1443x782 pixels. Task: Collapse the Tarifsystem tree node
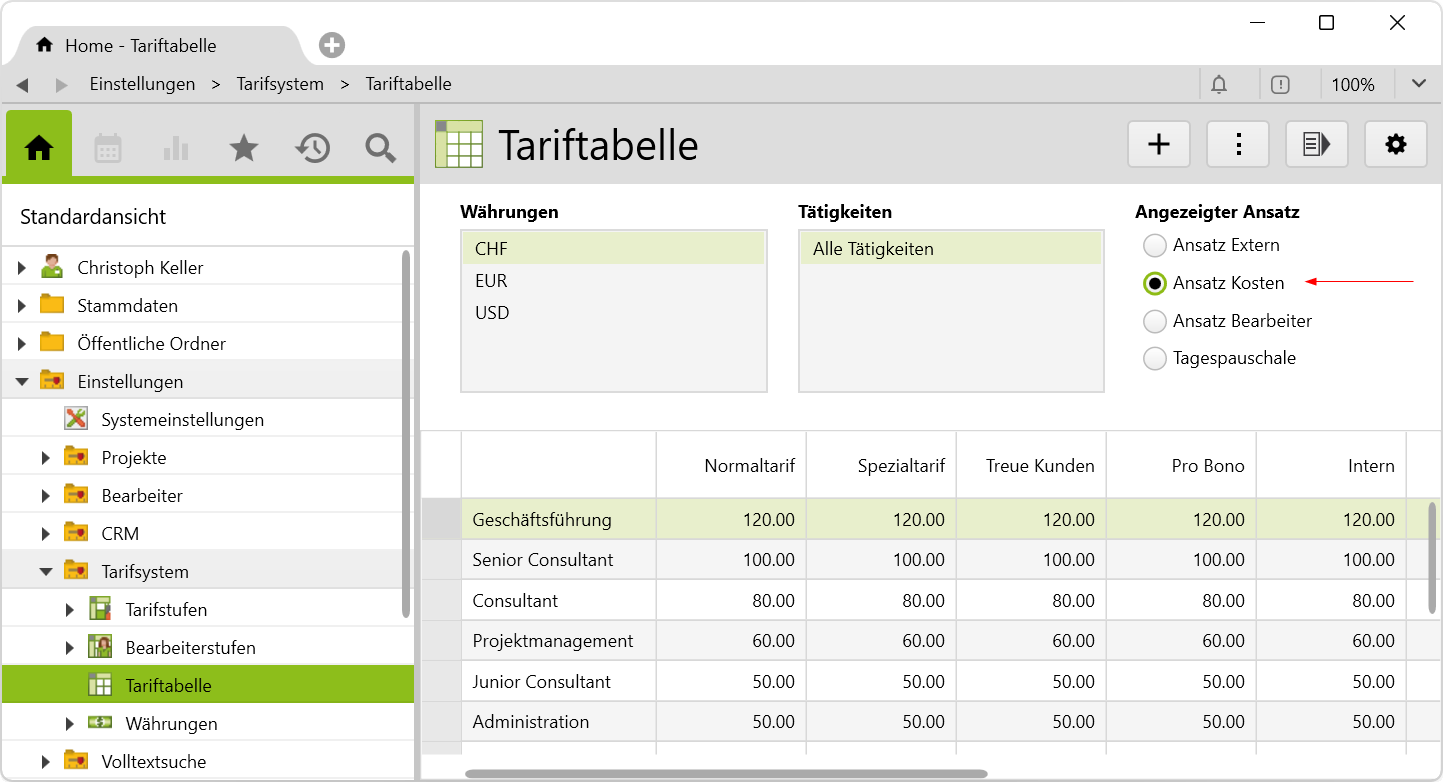point(46,572)
